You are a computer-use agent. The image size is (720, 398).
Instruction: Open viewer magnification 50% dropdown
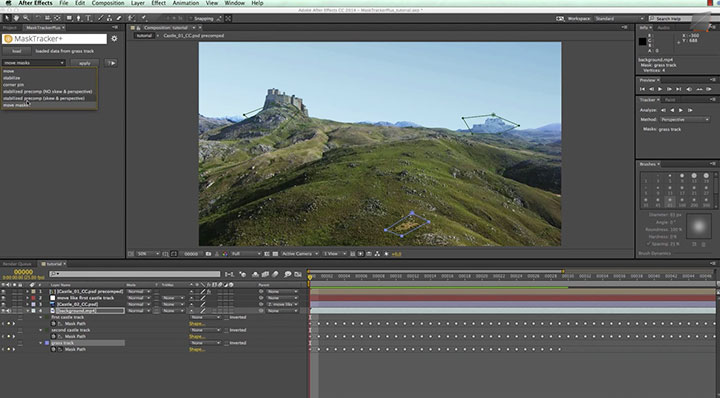point(147,254)
